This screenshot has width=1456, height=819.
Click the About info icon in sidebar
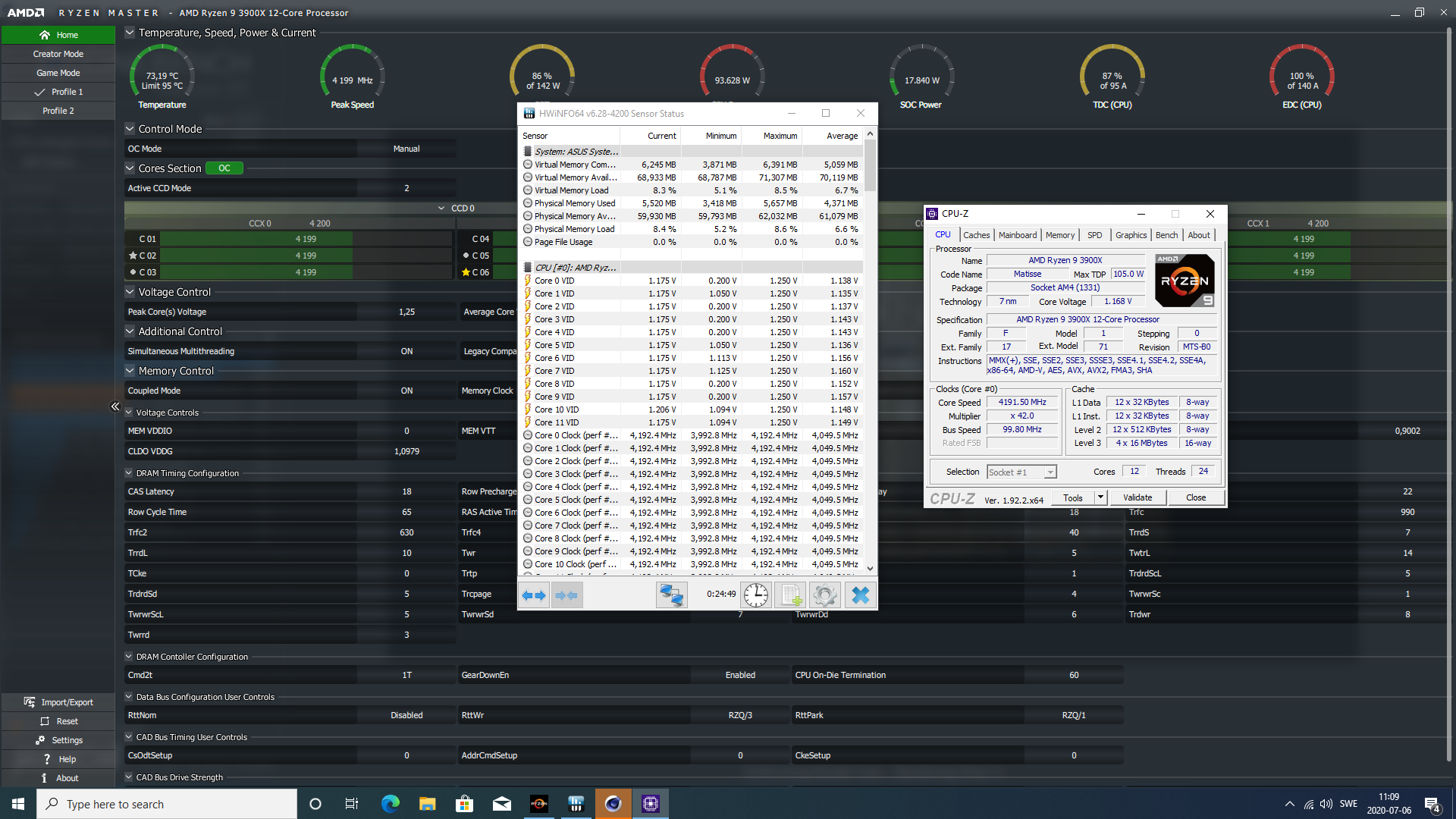(44, 778)
